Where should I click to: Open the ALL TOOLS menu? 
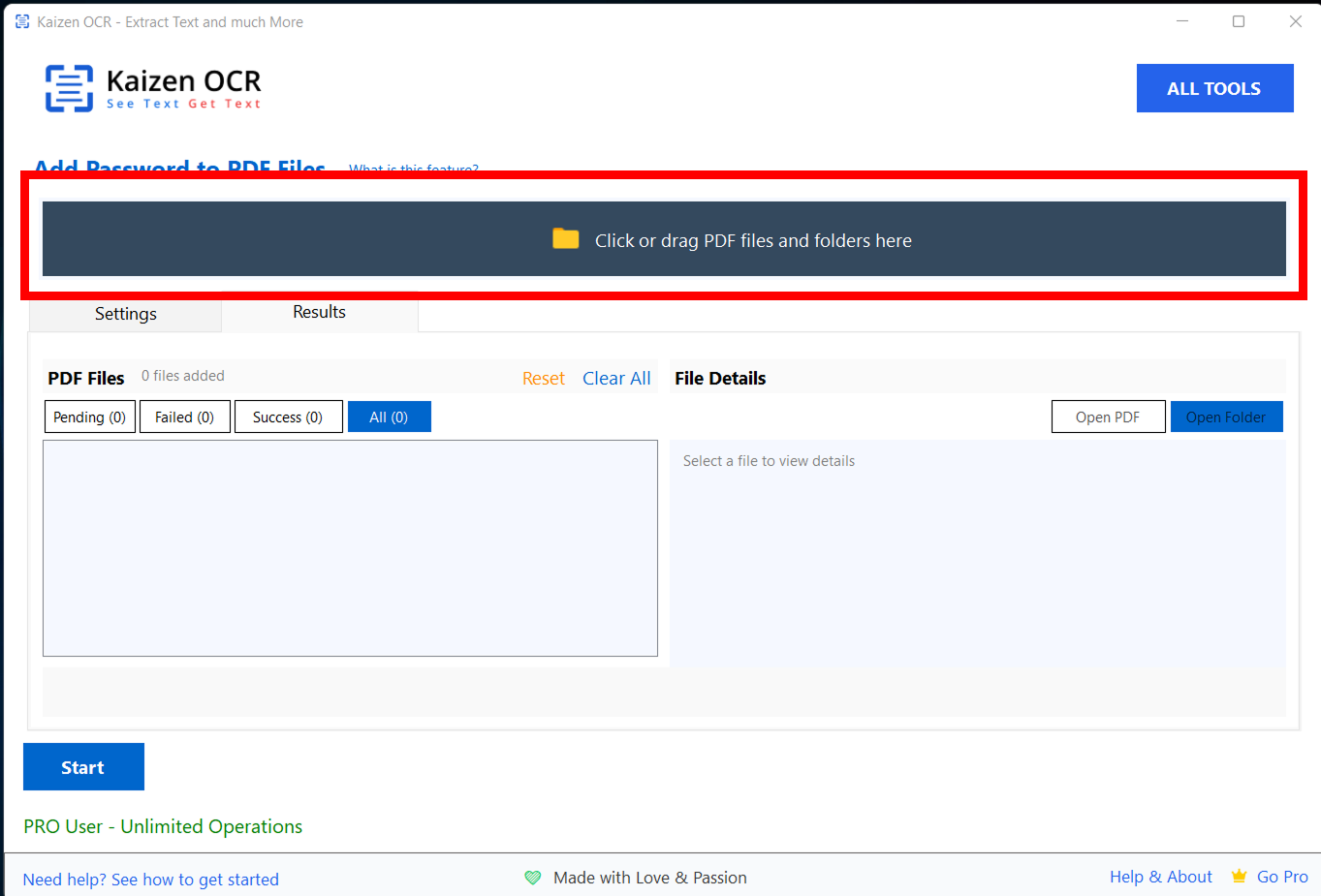coord(1213,88)
